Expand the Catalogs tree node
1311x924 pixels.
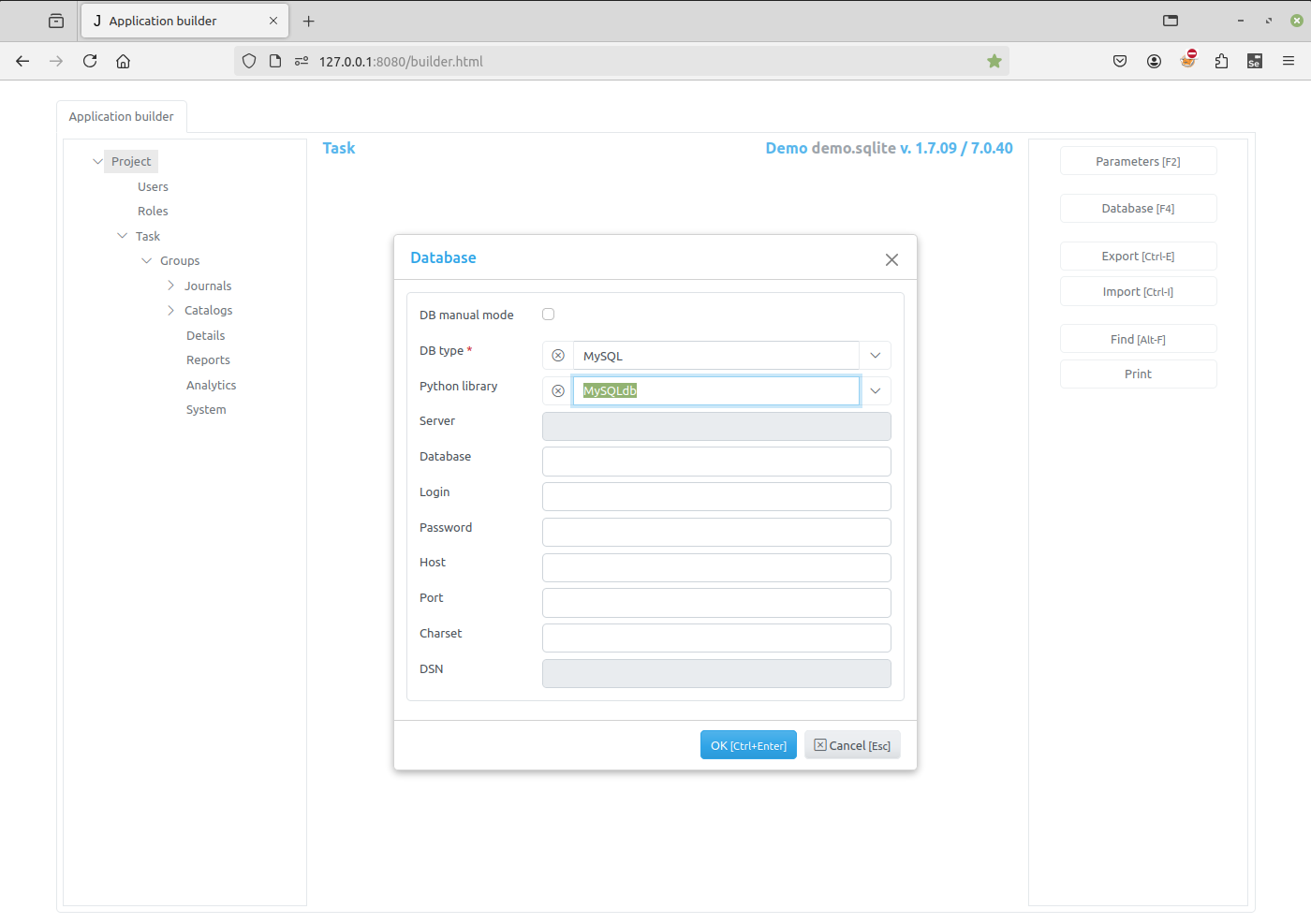[x=171, y=311]
